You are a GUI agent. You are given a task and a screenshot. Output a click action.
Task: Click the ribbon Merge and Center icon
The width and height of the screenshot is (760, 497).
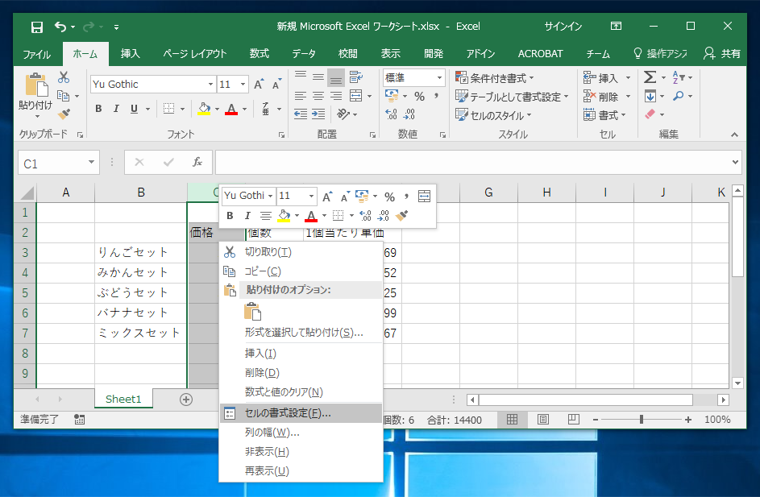[356, 96]
